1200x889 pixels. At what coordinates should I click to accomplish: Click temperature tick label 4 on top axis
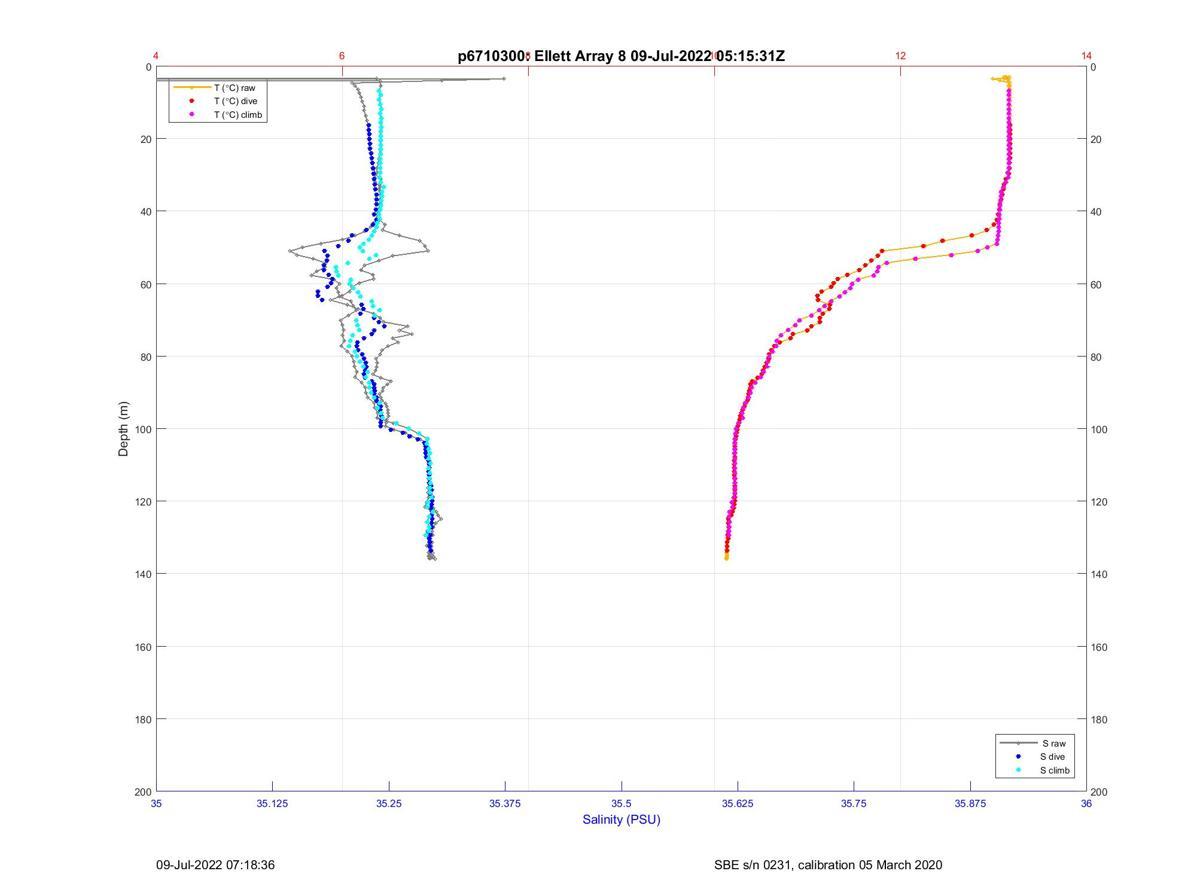156,56
